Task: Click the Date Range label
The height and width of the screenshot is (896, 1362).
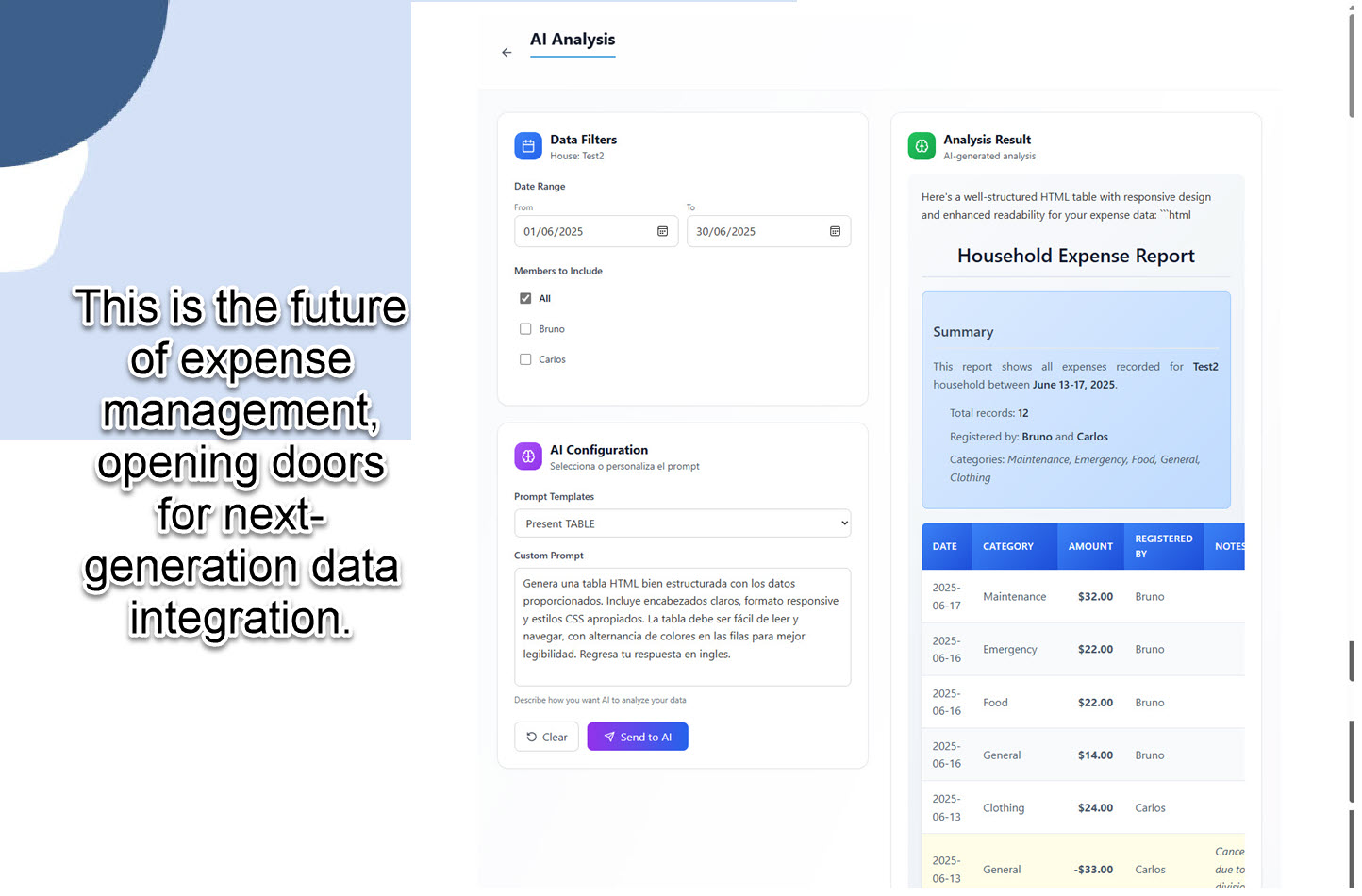Action: 540,187
